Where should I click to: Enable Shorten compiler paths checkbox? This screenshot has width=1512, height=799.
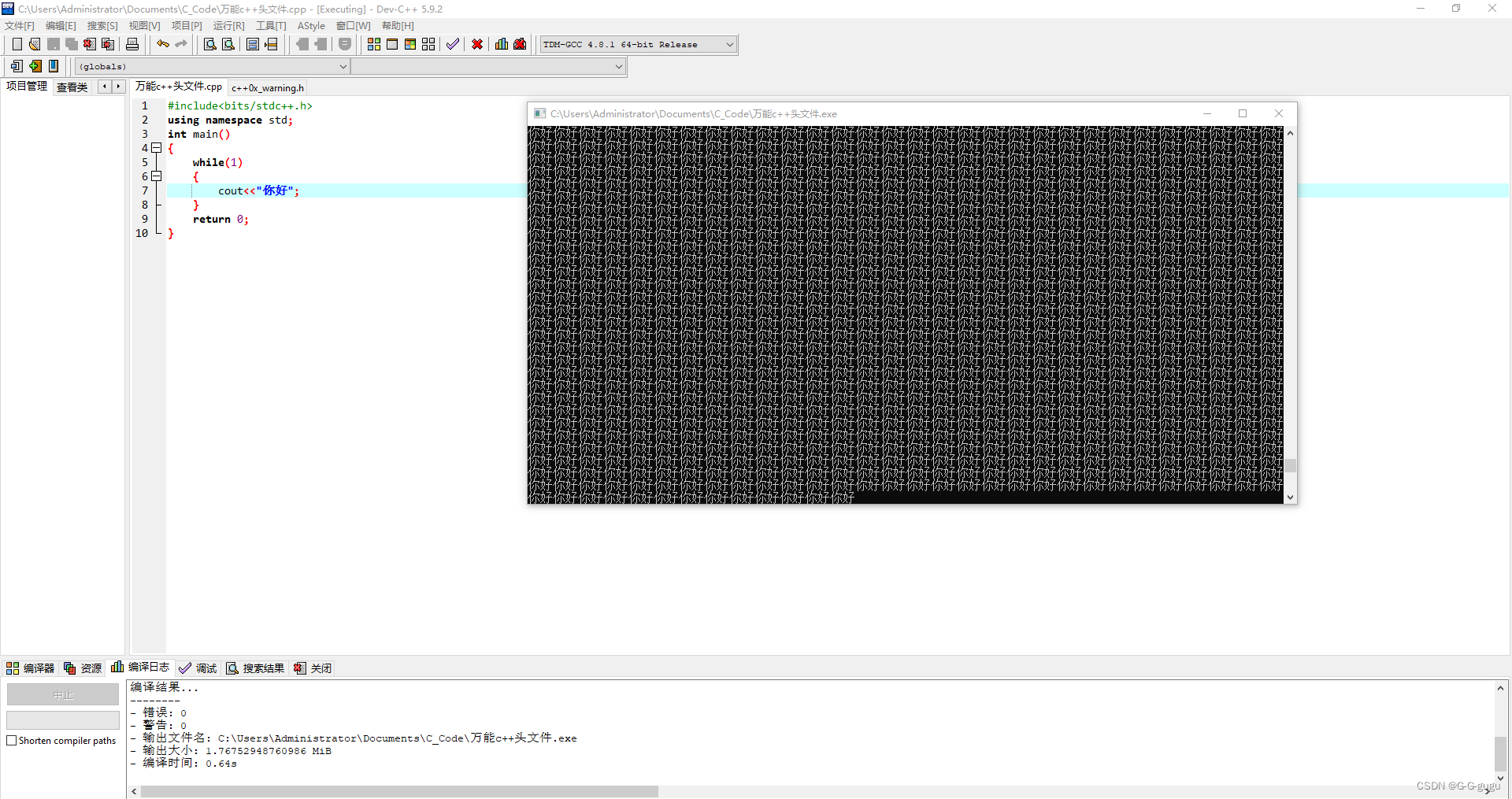click(x=11, y=741)
